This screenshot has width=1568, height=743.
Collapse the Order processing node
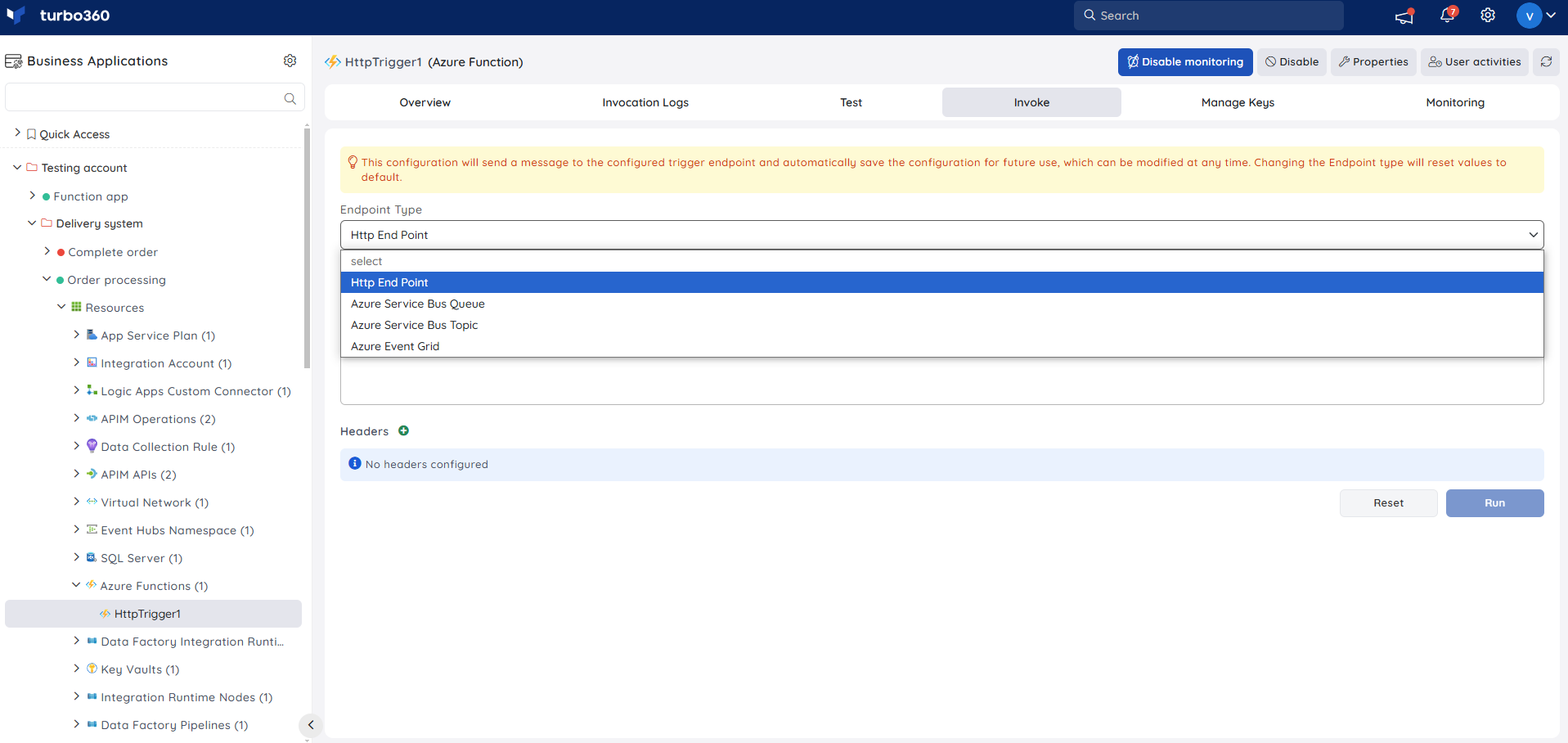(x=47, y=279)
